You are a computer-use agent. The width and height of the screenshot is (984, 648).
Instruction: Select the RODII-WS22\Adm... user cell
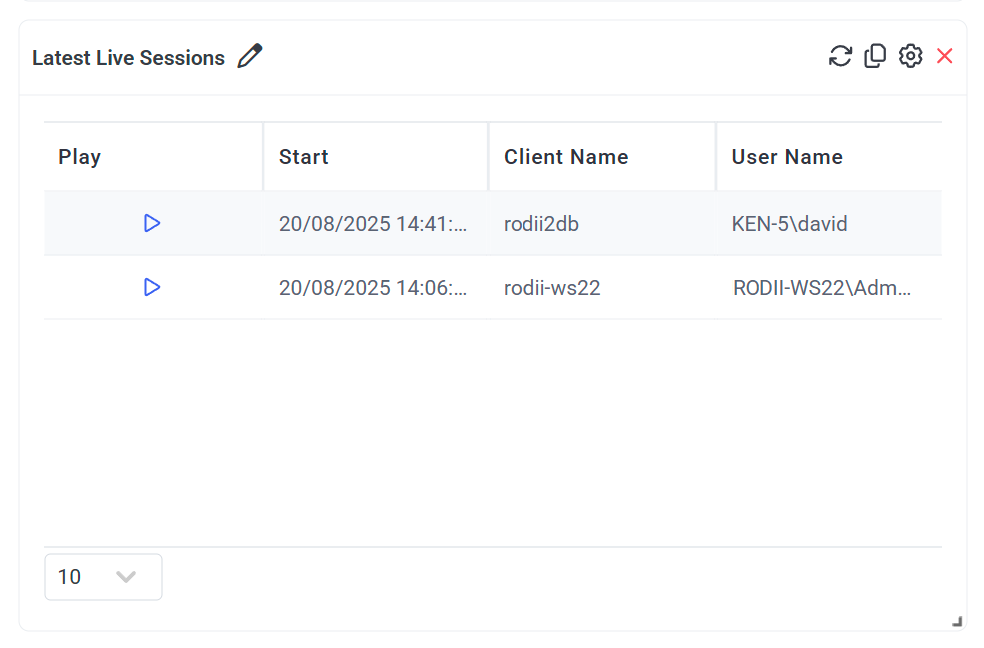(x=822, y=288)
